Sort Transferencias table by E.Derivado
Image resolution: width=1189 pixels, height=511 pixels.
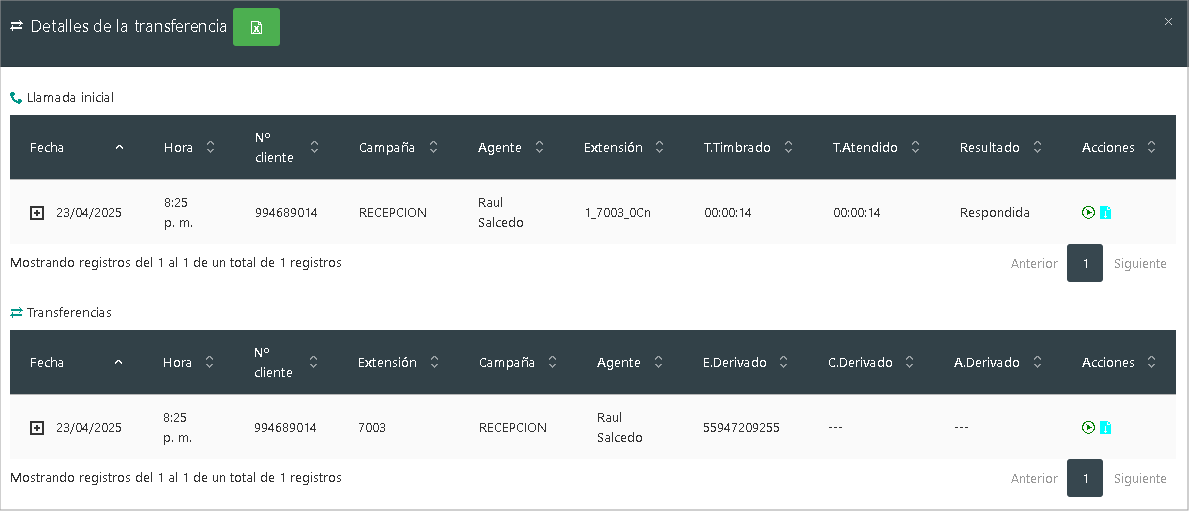click(746, 362)
